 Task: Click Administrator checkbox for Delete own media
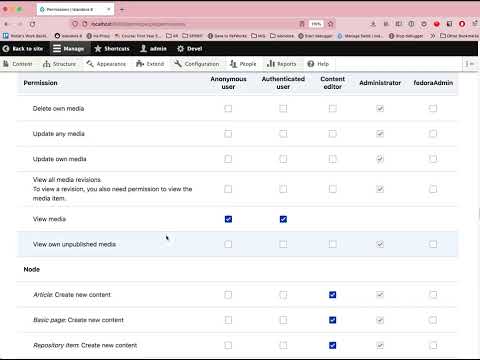click(x=380, y=108)
